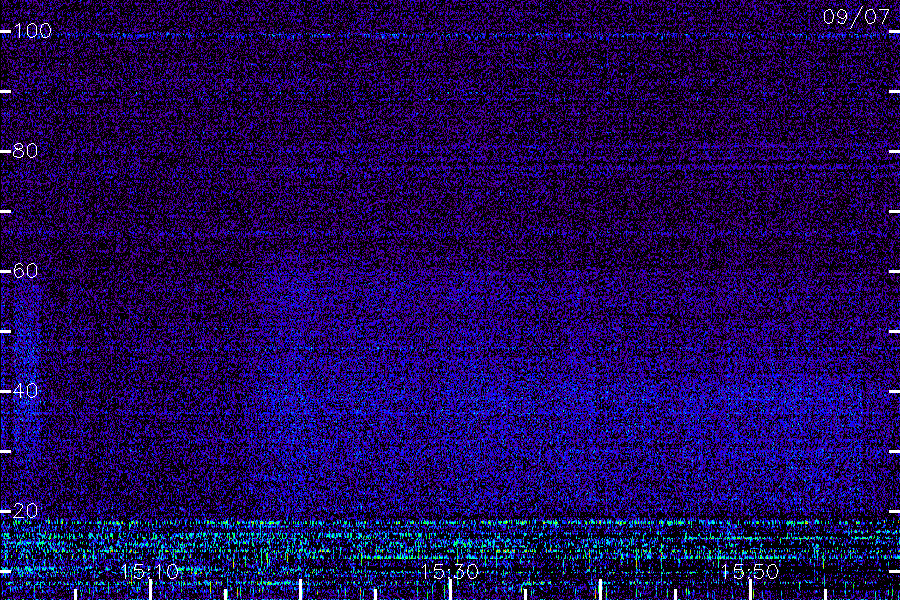
Task: Select the 15:10 time label
Action: click(x=150, y=571)
